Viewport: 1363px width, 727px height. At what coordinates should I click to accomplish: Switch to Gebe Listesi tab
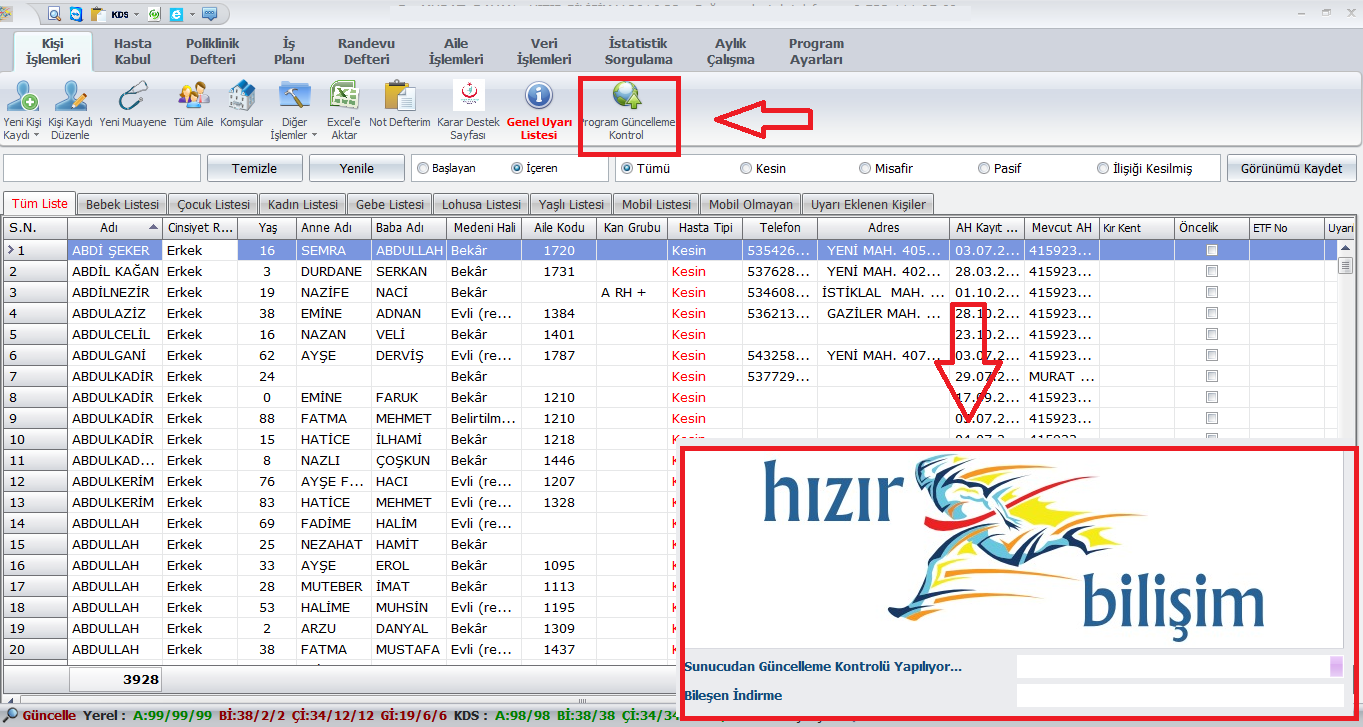390,204
